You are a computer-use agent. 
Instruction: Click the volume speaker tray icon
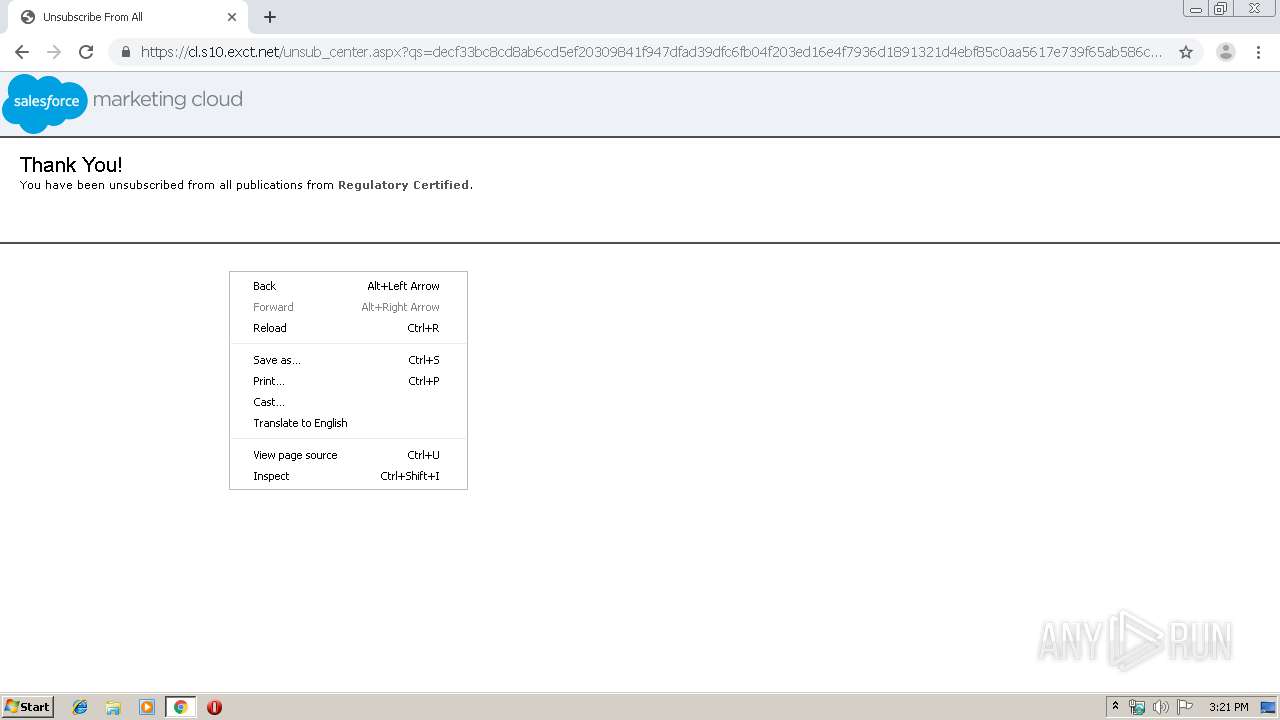coord(1161,707)
